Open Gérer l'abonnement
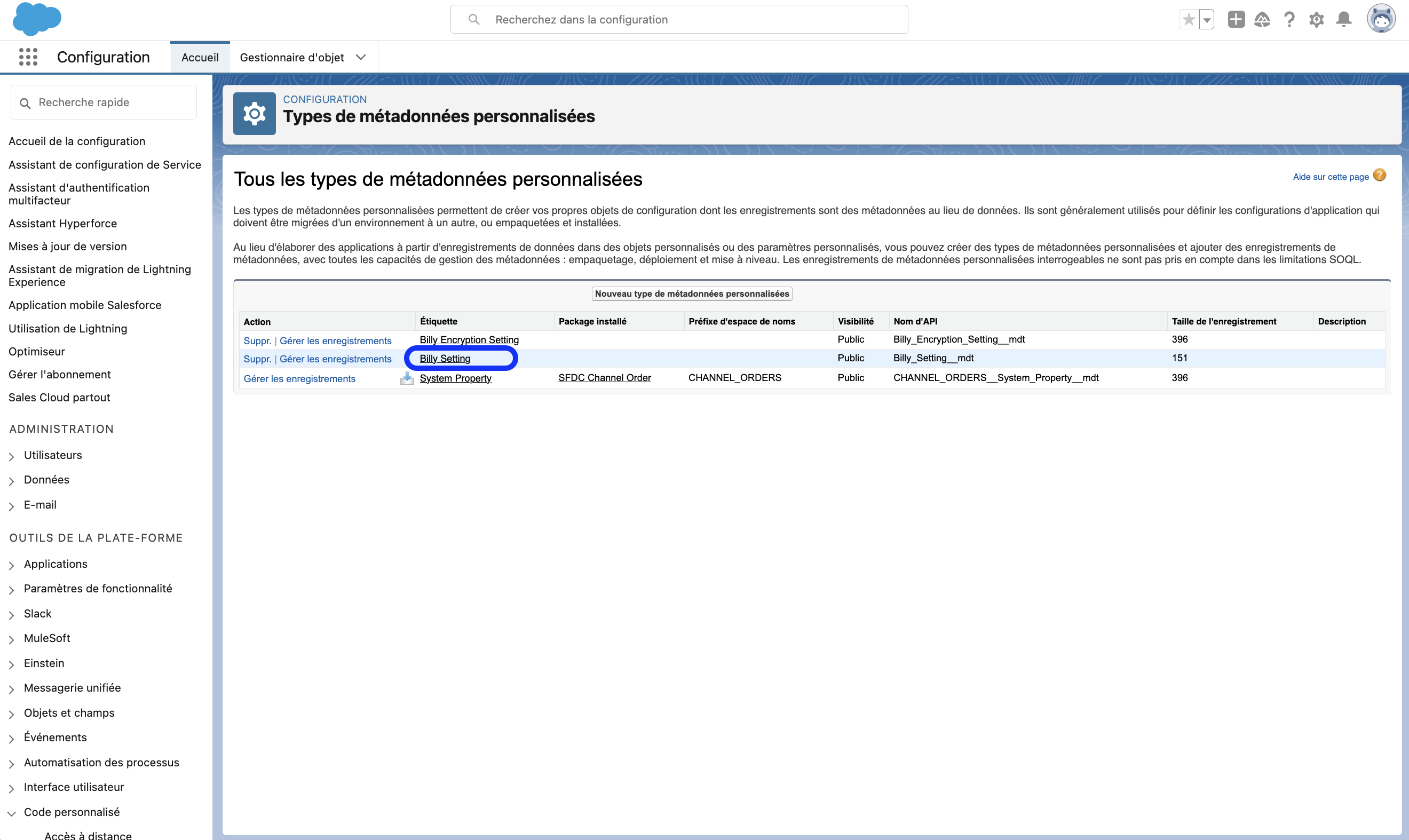 click(59, 375)
